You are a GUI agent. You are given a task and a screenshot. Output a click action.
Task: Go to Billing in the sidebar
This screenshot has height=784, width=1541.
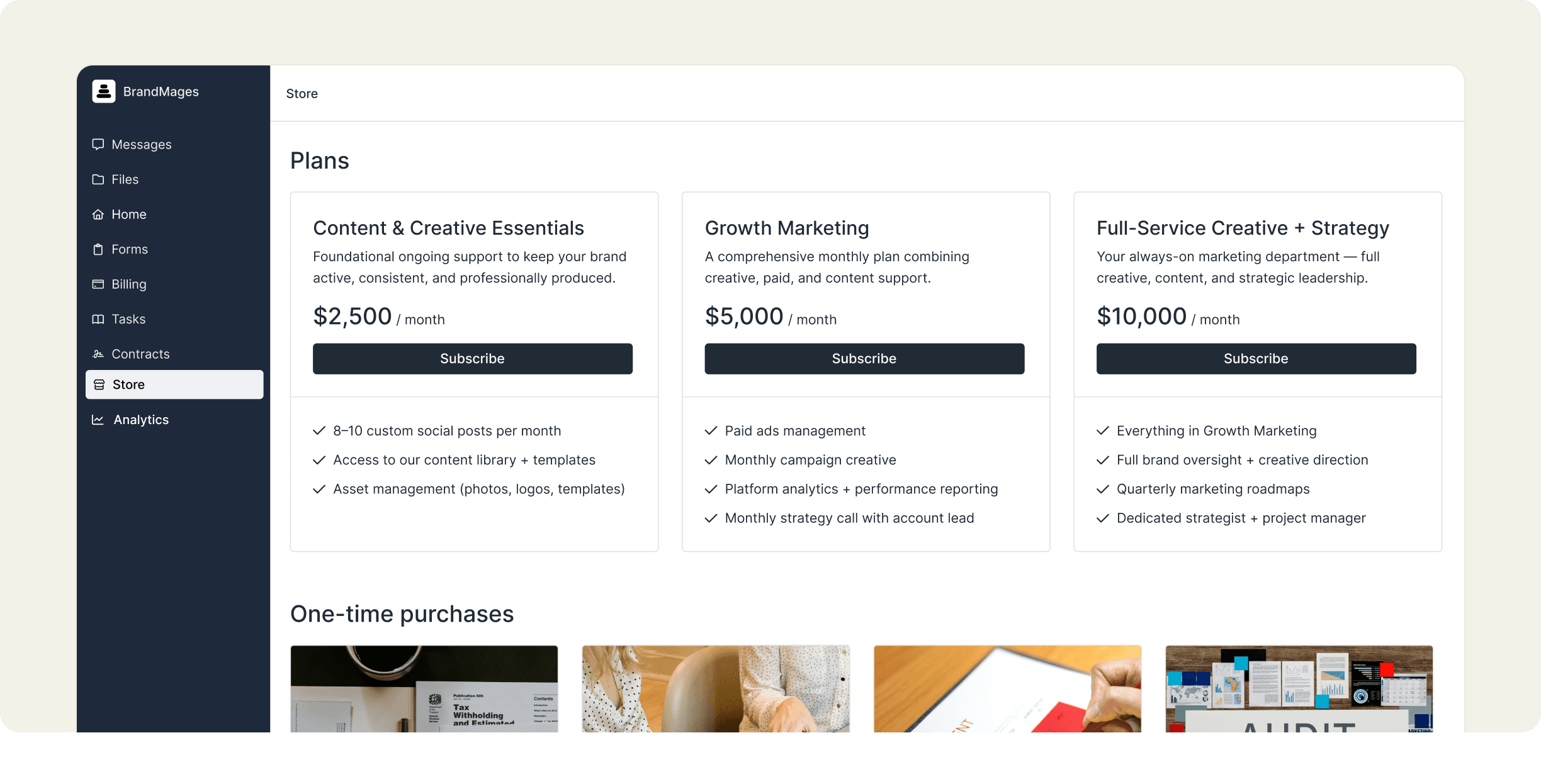(x=128, y=284)
